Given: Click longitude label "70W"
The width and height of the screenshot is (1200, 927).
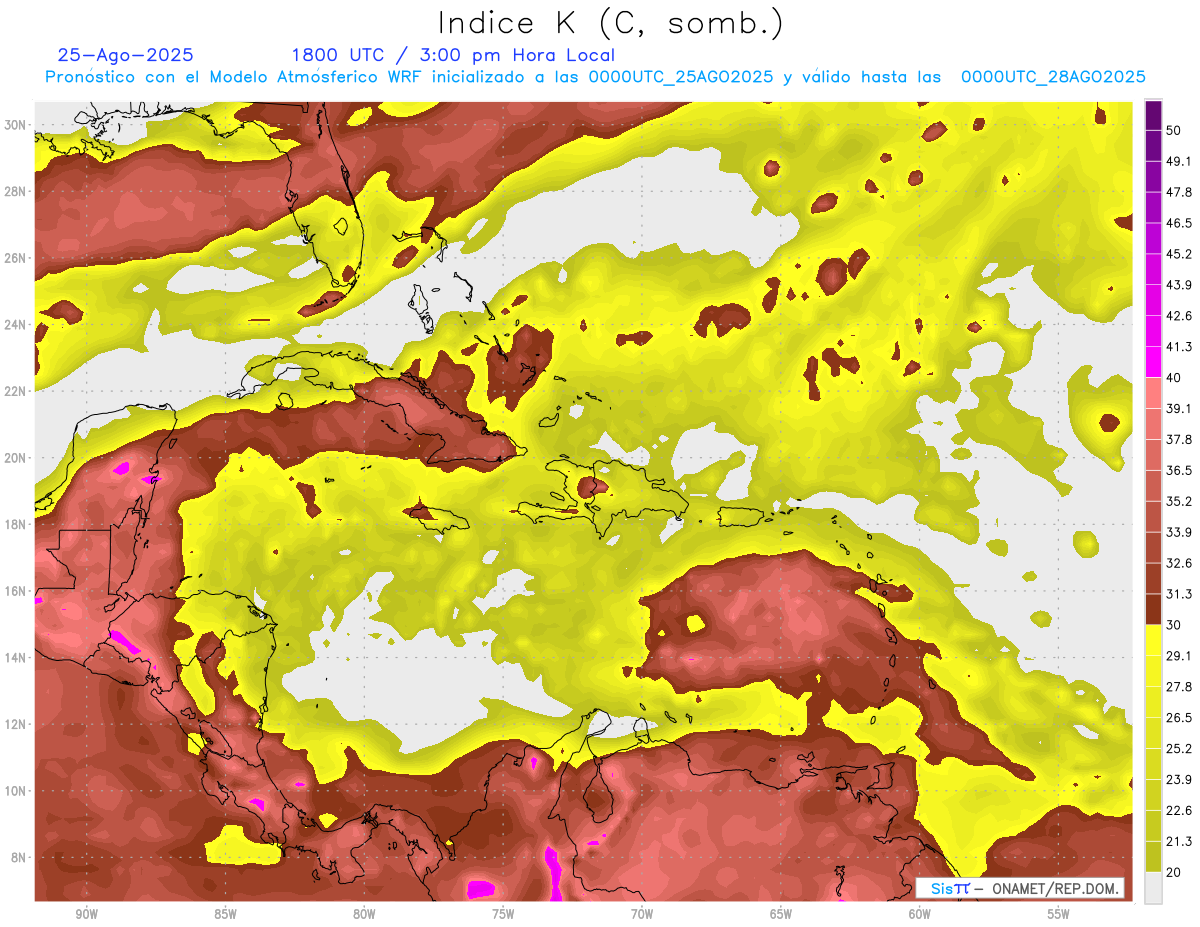Looking at the screenshot, I should coord(642,913).
